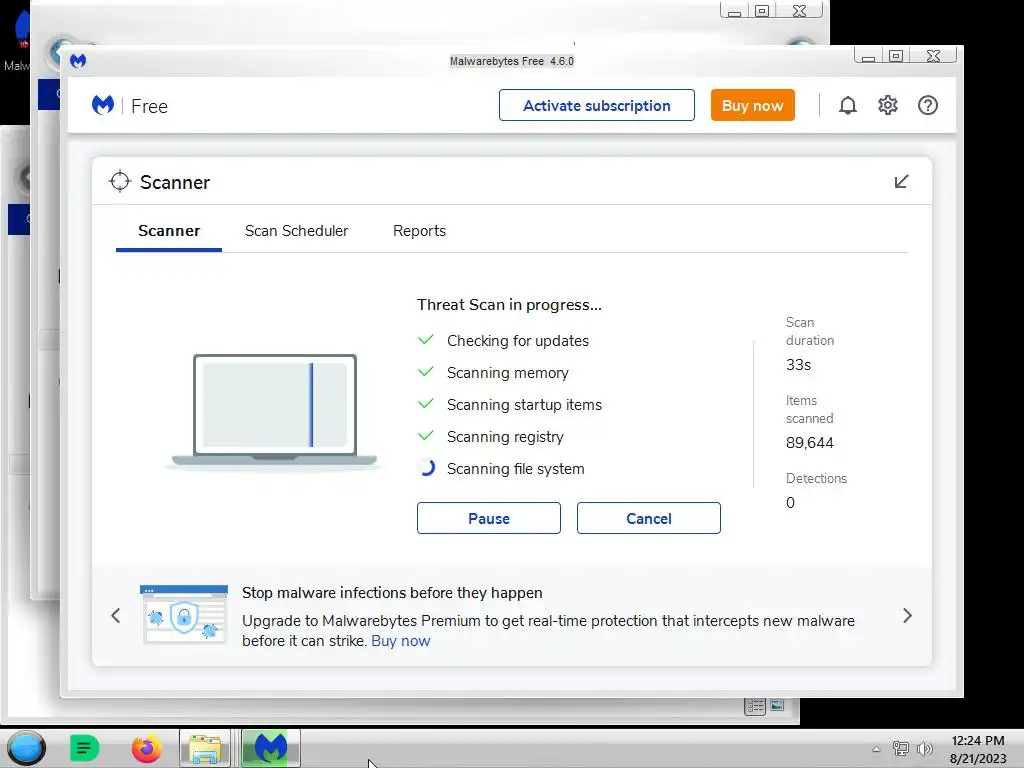Show previous promotion with left chevron
1024x768 pixels.
116,615
